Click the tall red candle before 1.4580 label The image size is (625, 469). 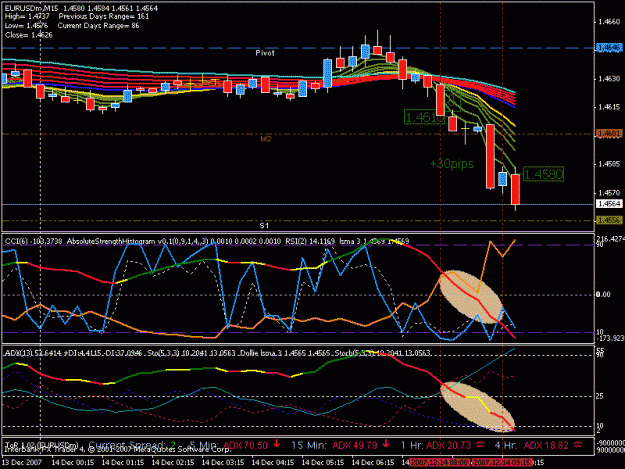(x=490, y=156)
